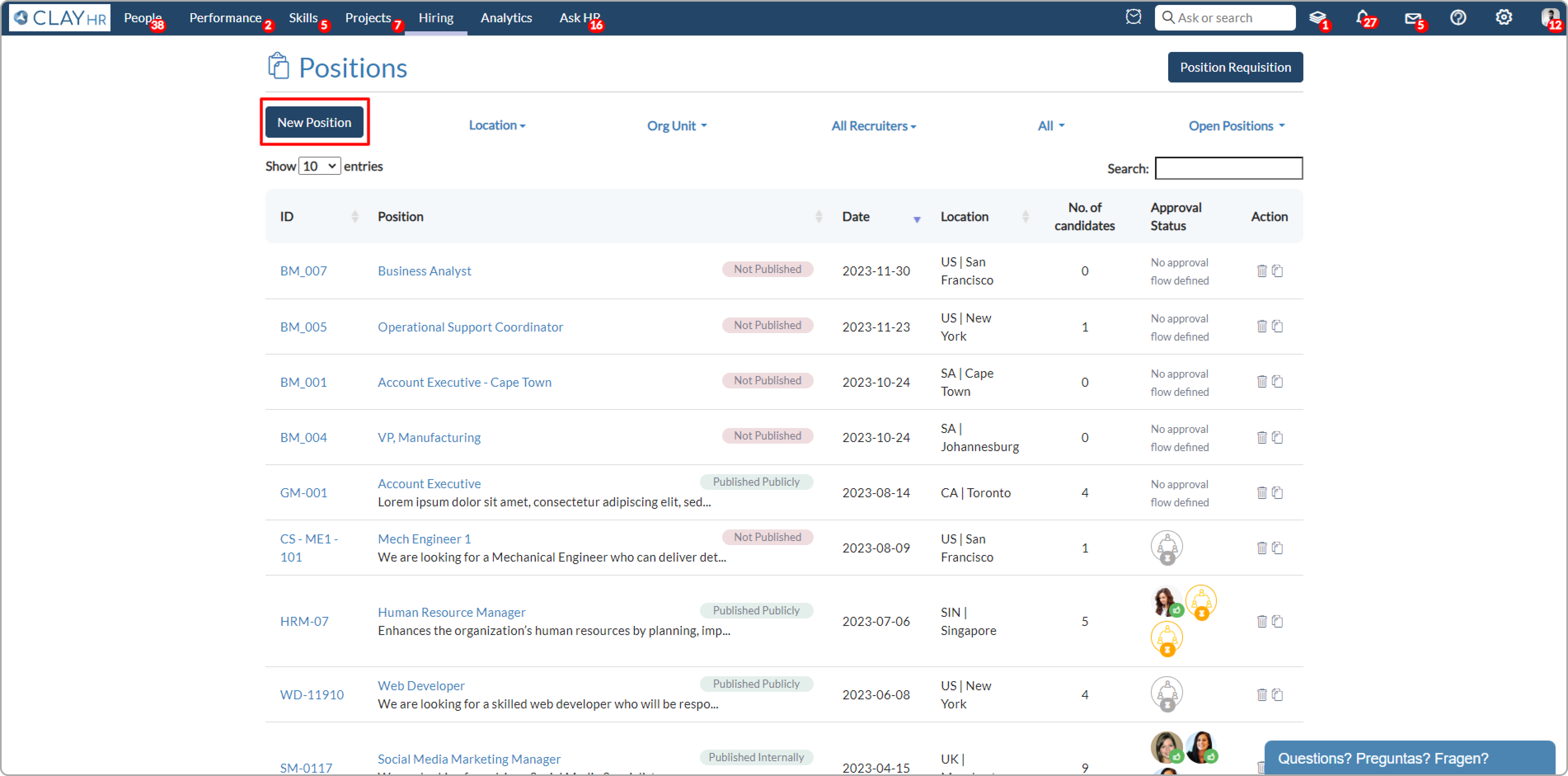The height and width of the screenshot is (776, 1568).
Task: Open the mail envelope icon
Action: pos(1412,18)
